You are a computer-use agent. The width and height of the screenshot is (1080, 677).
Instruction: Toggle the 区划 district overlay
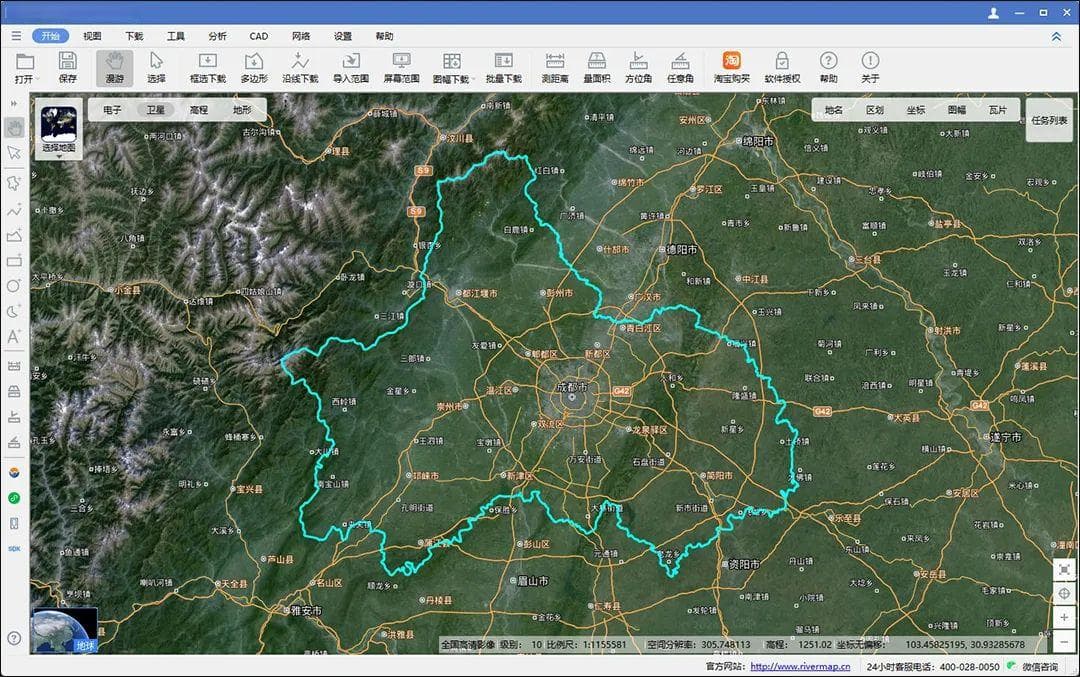click(875, 110)
